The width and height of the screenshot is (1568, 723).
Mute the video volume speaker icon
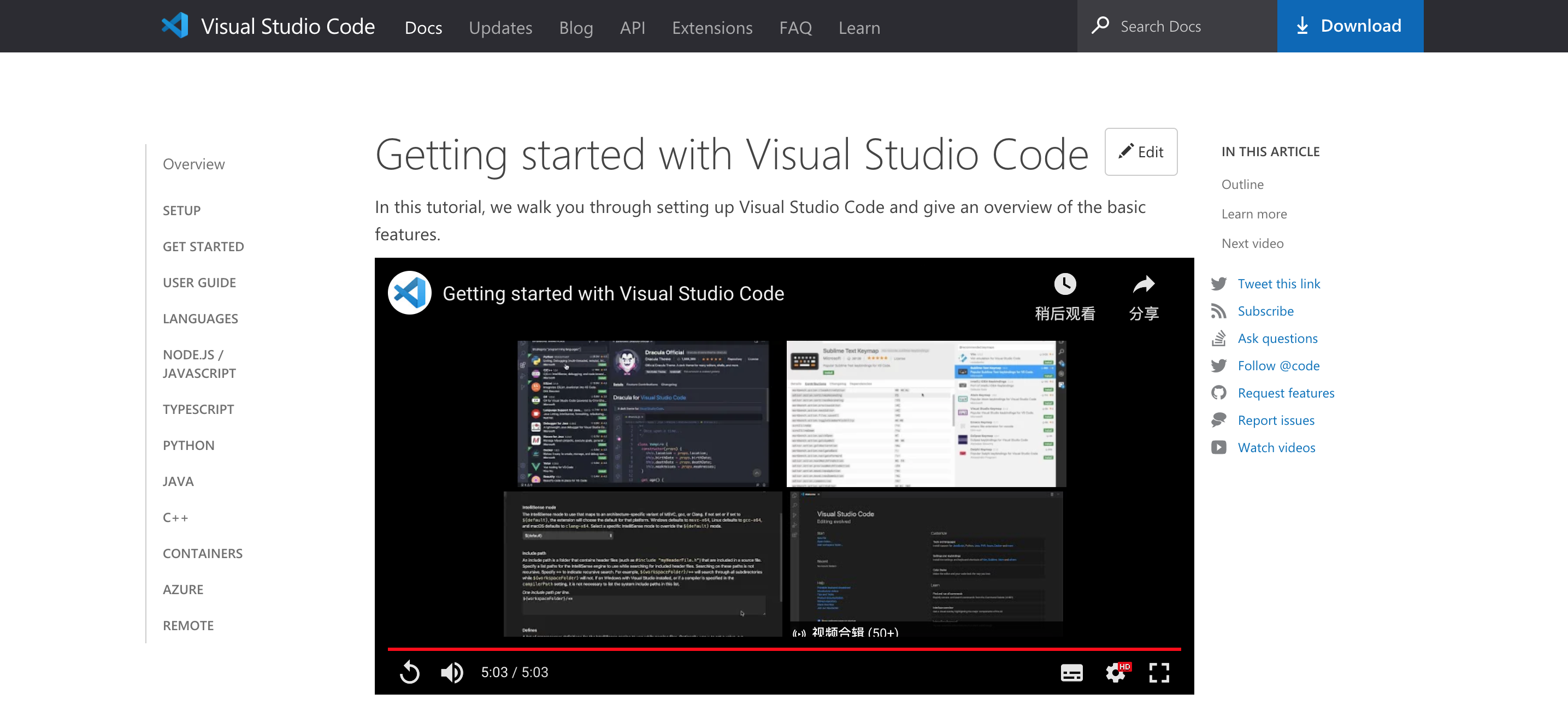coord(452,672)
